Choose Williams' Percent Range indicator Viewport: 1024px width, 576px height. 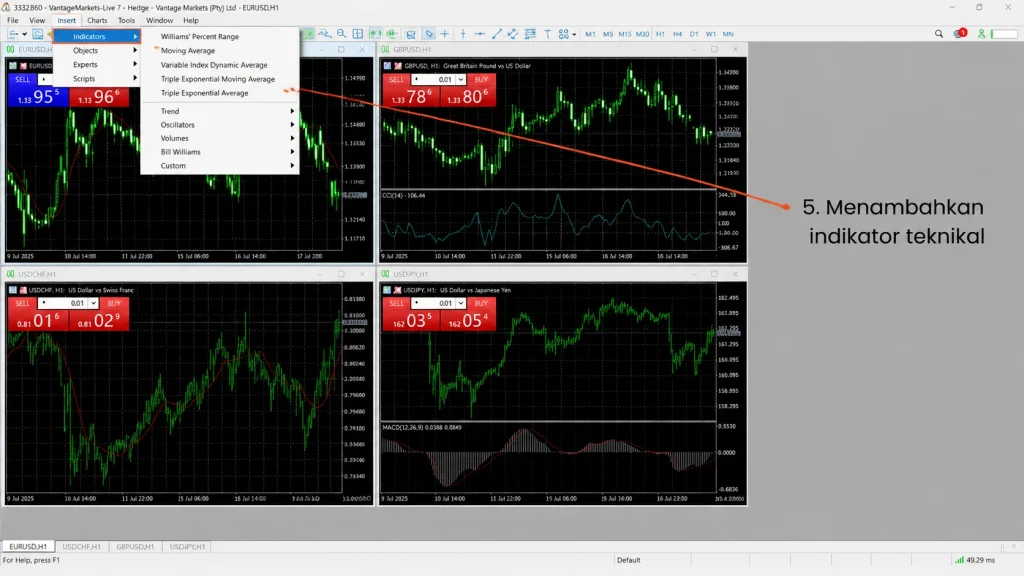(x=220, y=37)
